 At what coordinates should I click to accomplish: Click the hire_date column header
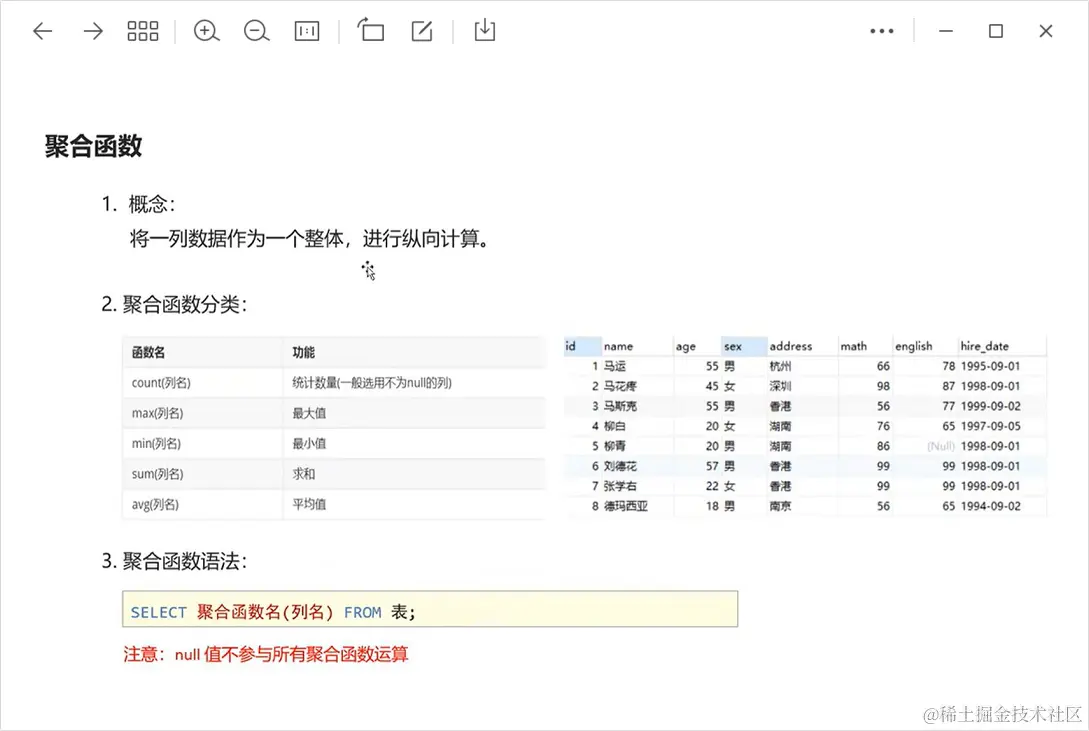pos(1001,346)
